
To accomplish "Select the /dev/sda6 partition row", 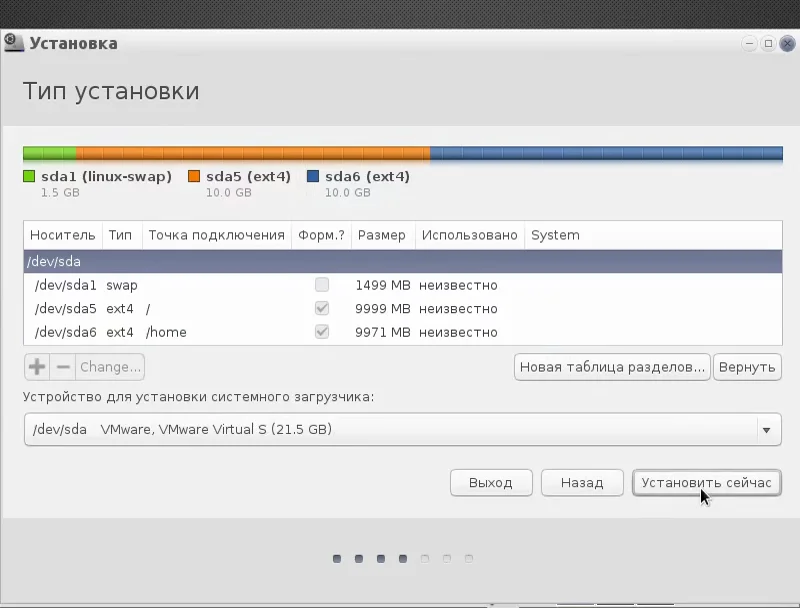I will [403, 332].
